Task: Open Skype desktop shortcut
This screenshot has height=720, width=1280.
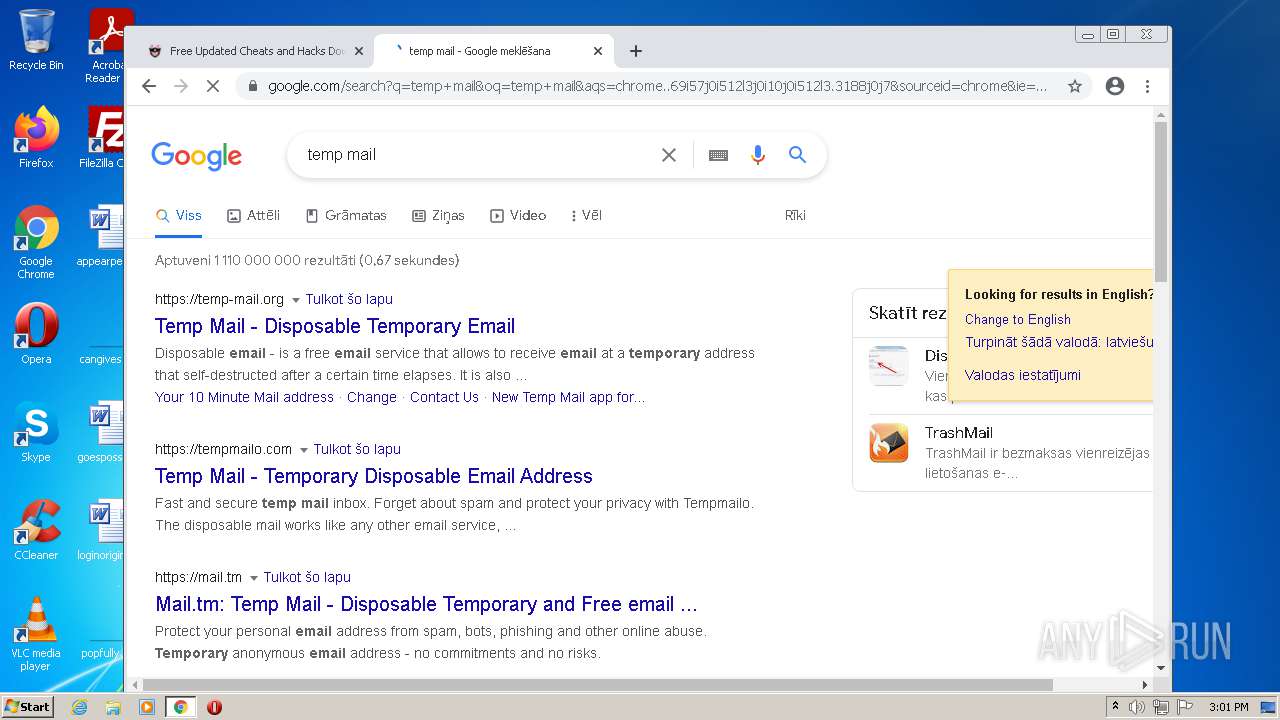Action: pyautogui.click(x=36, y=432)
